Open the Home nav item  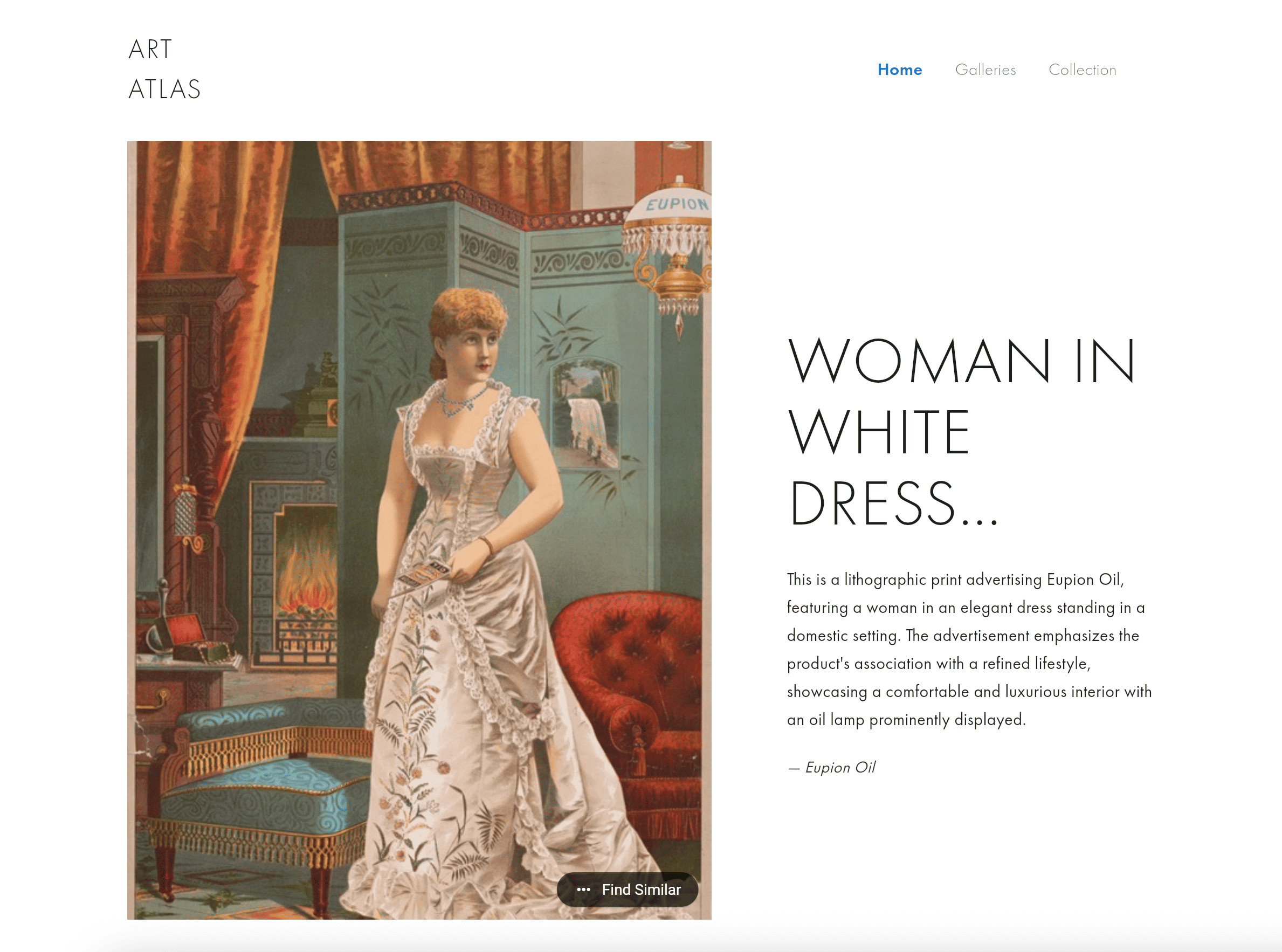coord(899,70)
